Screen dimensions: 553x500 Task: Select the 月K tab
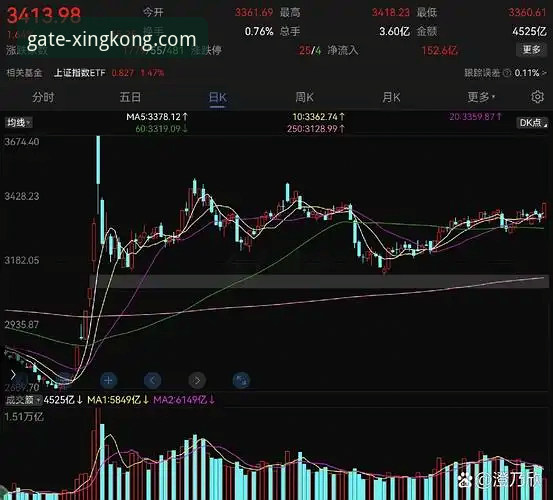coord(391,97)
